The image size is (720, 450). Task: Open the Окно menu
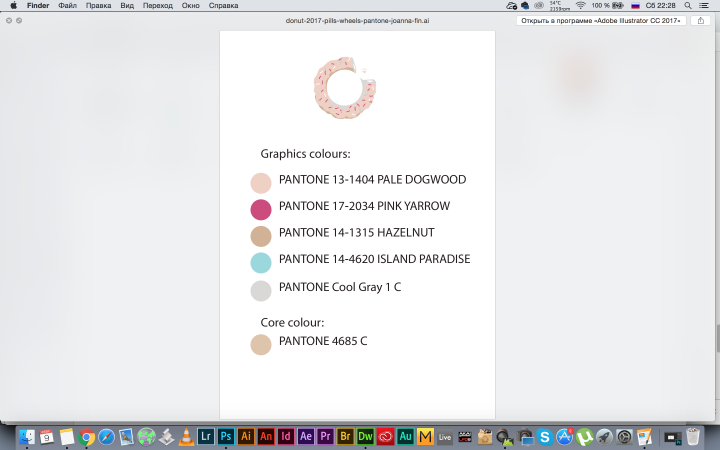point(190,6)
